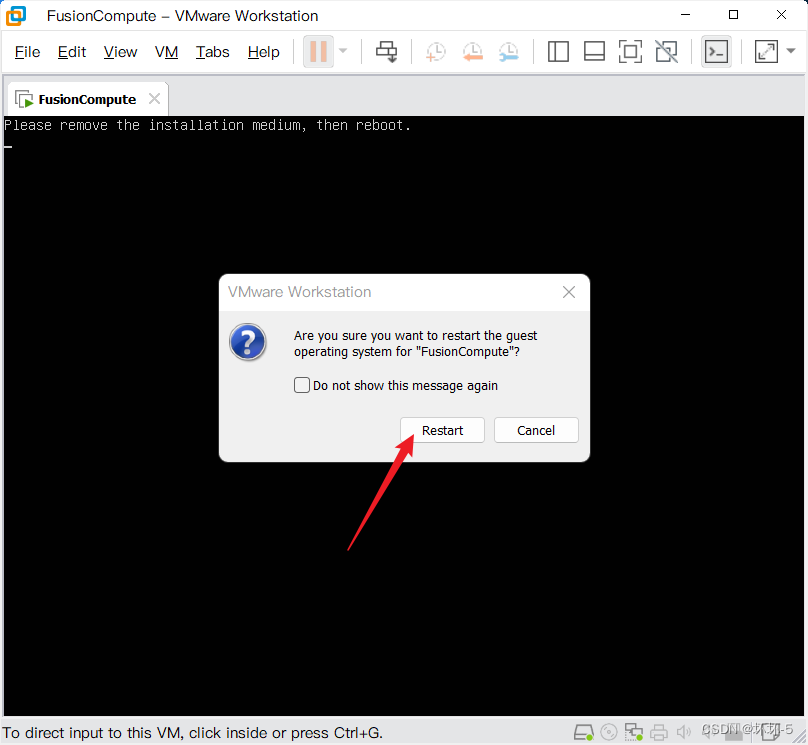Confirm with the Restart button
The image size is (808, 745).
coord(442,430)
